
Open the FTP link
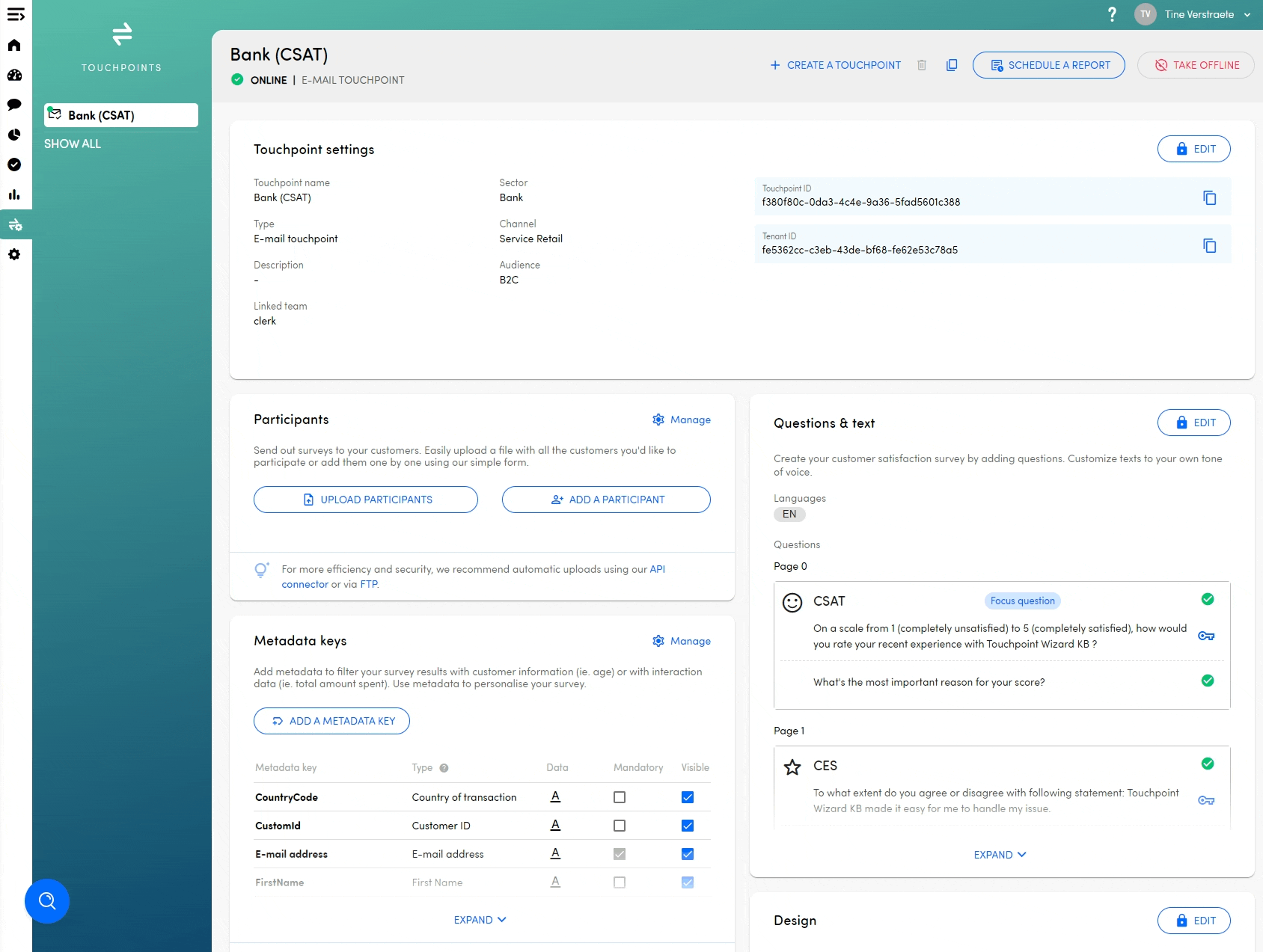[x=369, y=584]
